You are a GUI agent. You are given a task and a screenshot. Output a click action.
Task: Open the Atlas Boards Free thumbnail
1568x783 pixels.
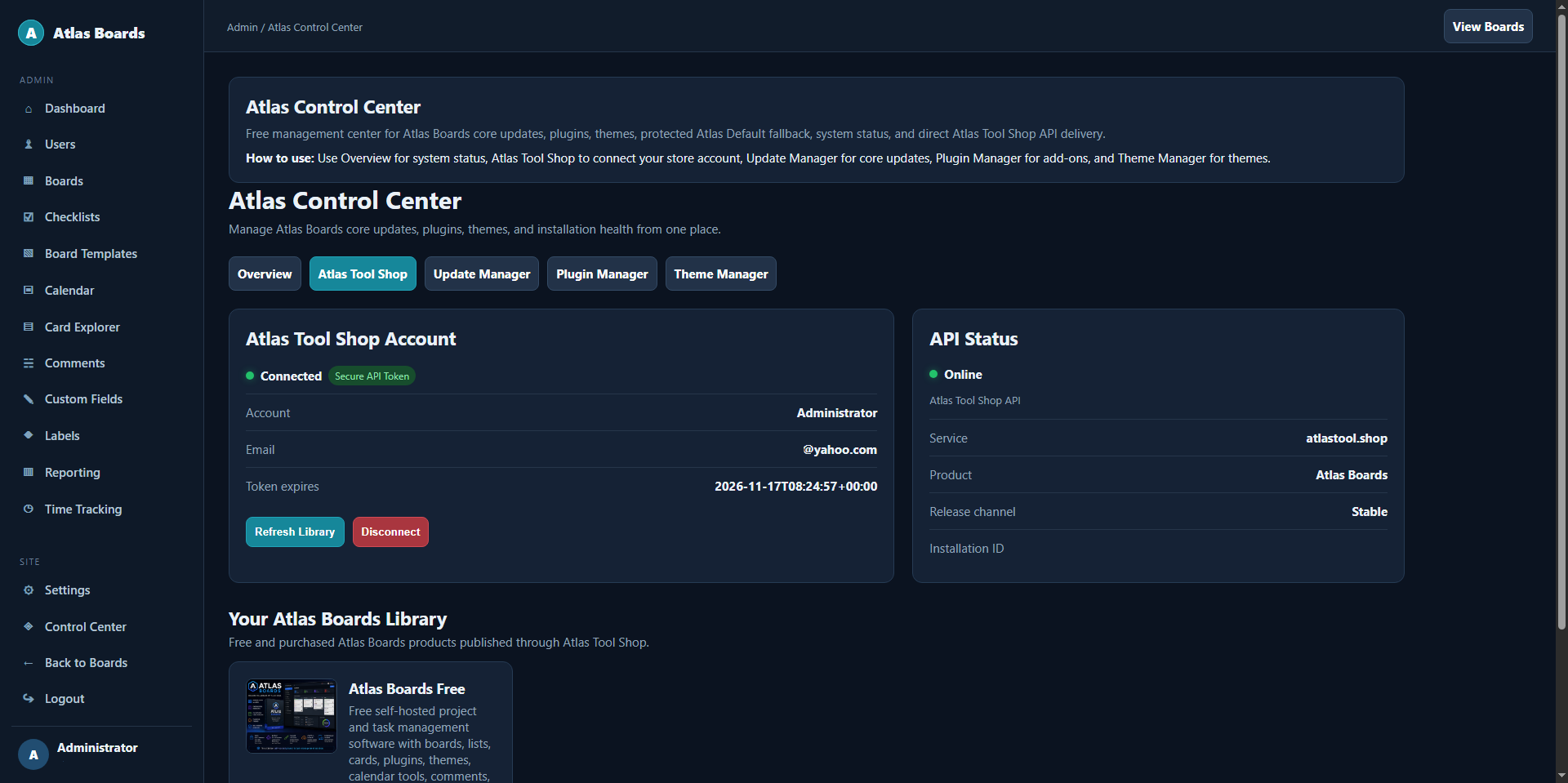point(292,716)
